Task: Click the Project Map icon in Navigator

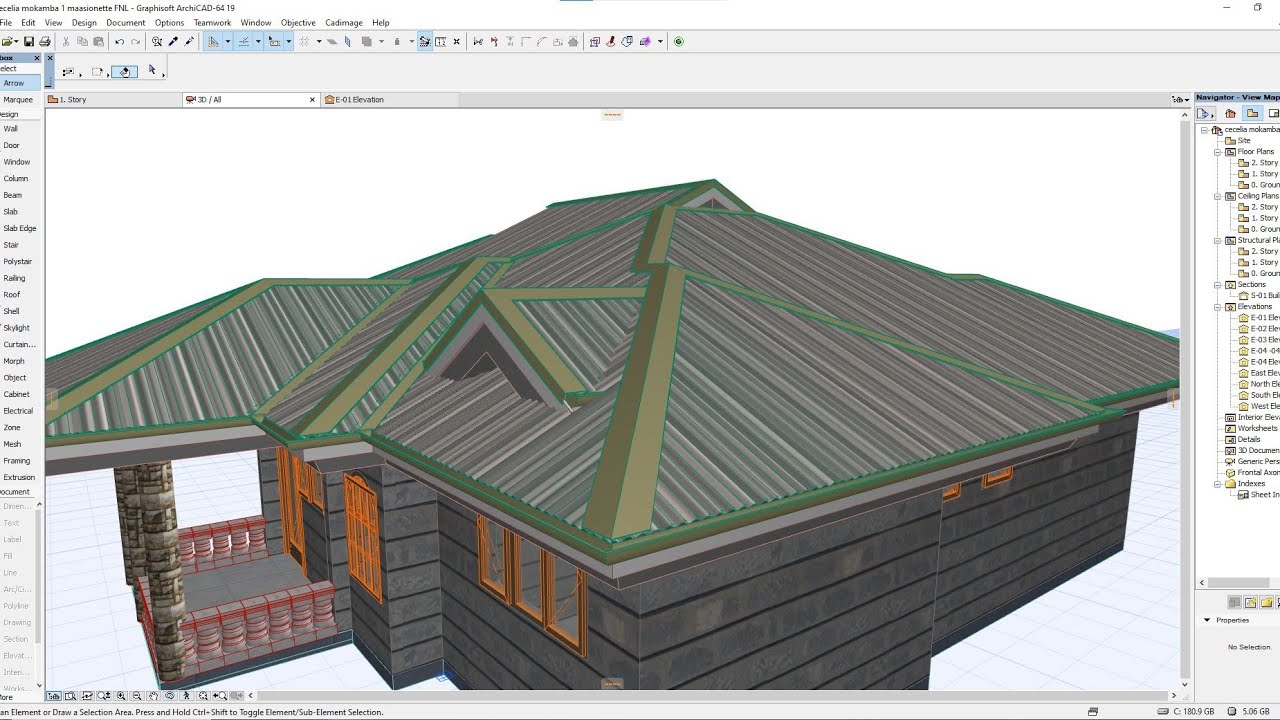Action: tap(1230, 113)
